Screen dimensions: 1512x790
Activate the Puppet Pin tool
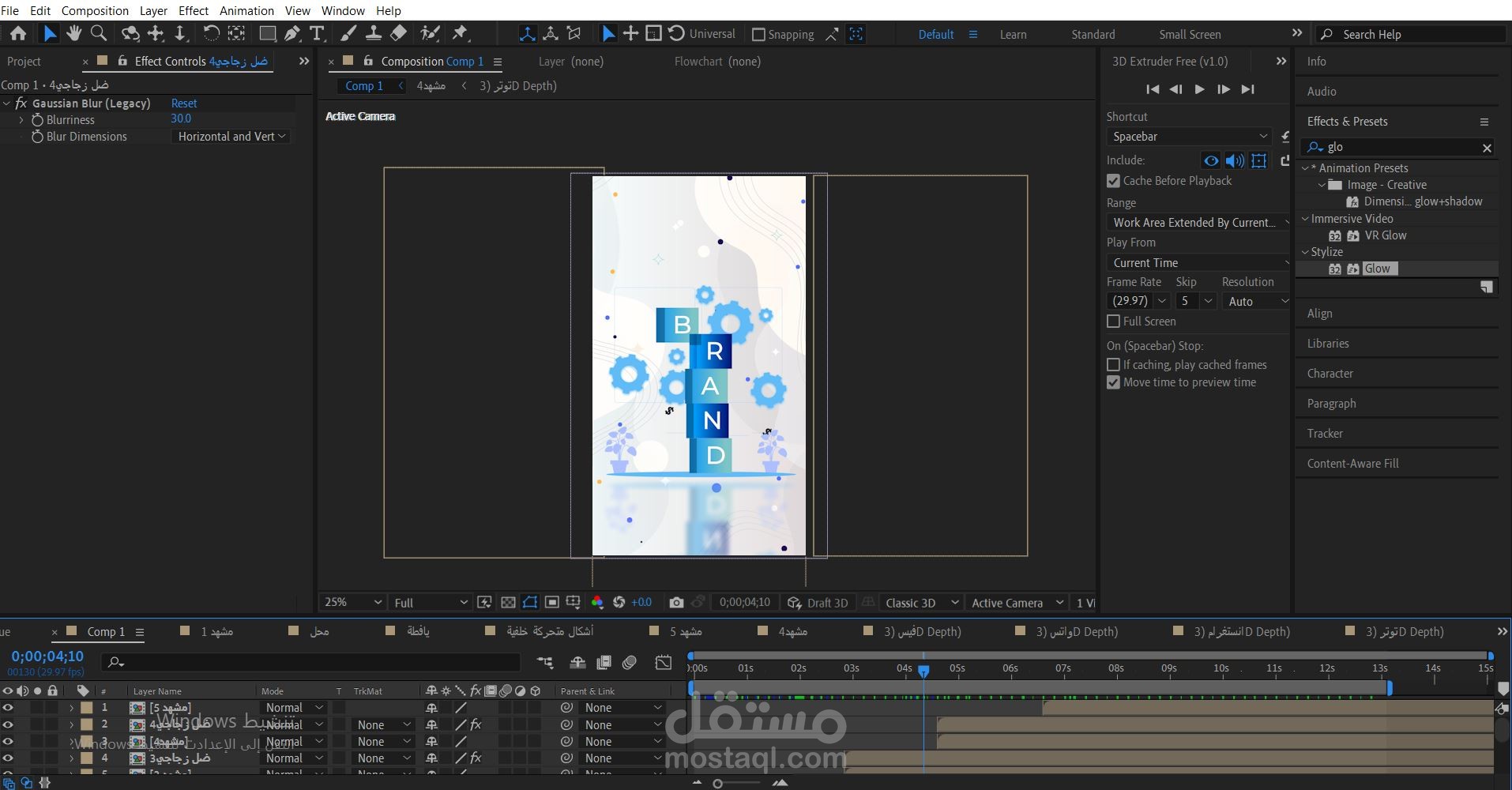tap(460, 33)
